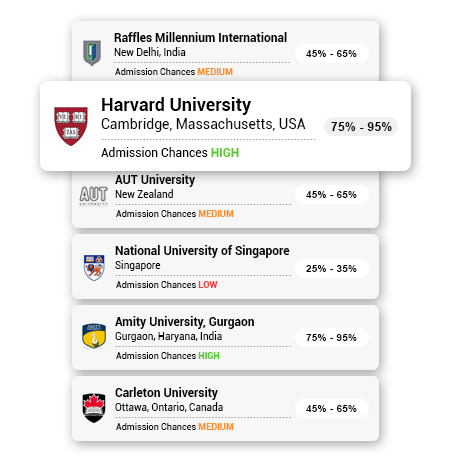This screenshot has width=452, height=460.
Task: Click the Ottawa, Ontario, Canada location text
Action: tap(169, 407)
